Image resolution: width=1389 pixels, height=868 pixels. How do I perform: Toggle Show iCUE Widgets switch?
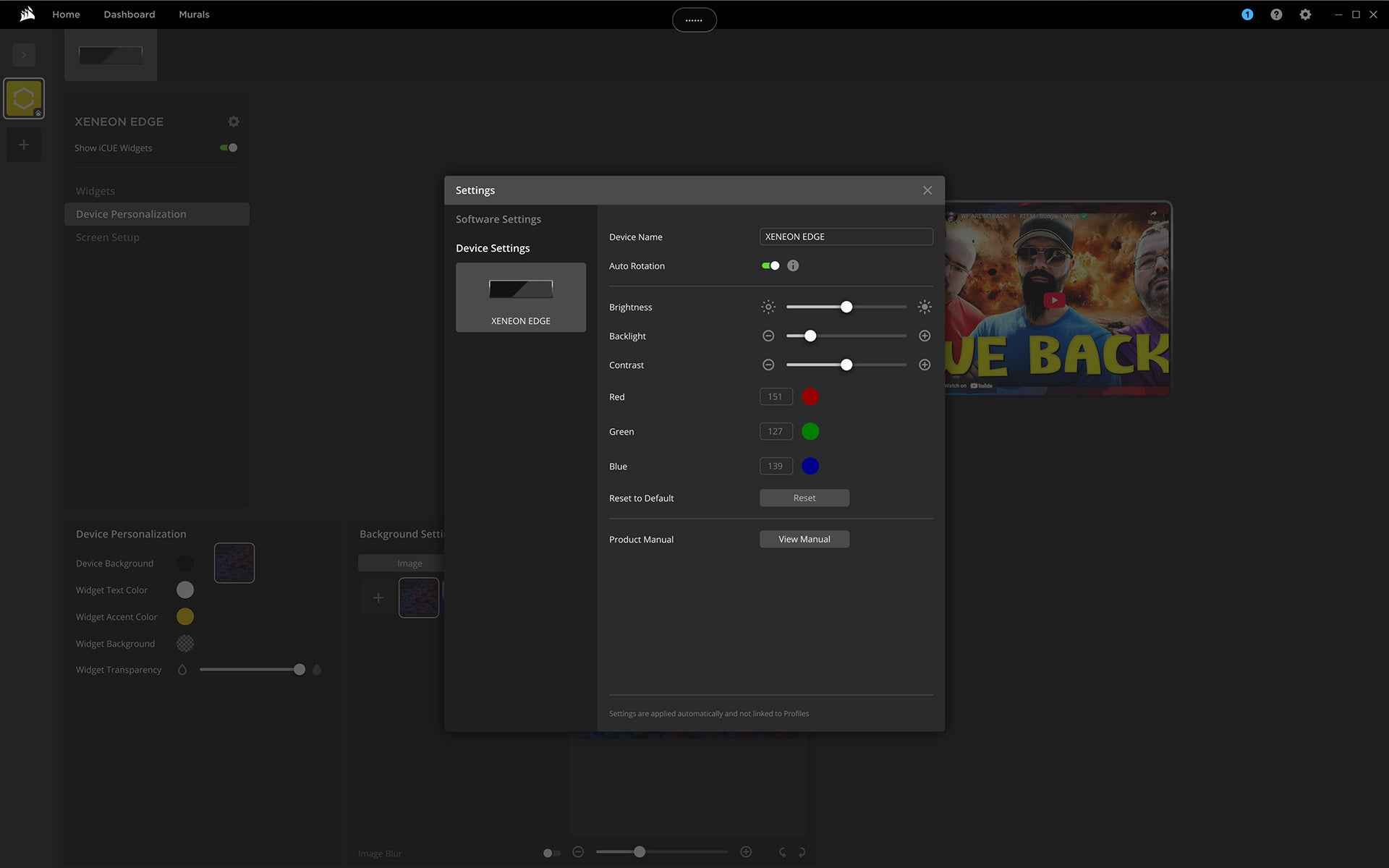point(229,148)
